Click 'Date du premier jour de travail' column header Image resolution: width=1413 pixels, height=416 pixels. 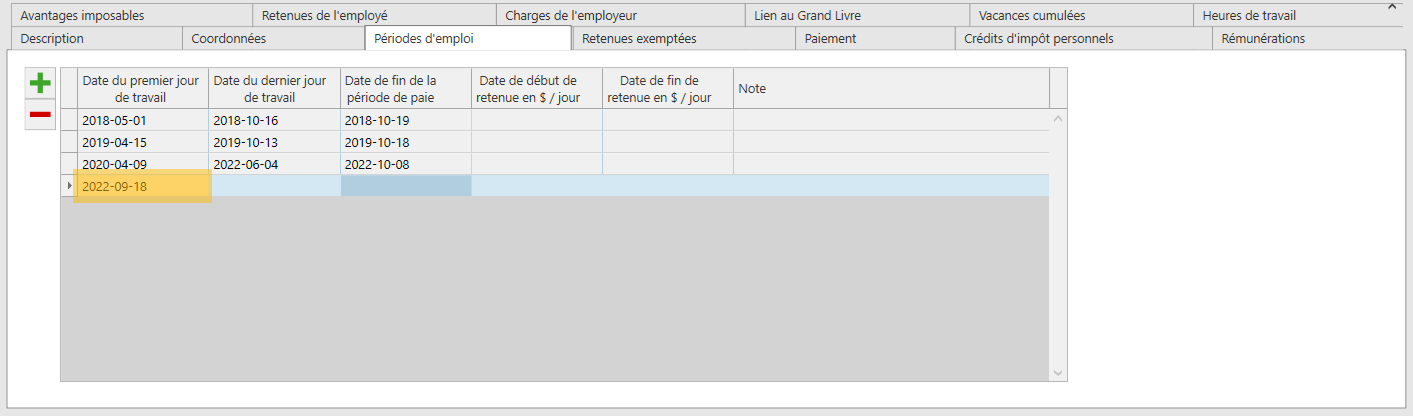click(x=143, y=89)
